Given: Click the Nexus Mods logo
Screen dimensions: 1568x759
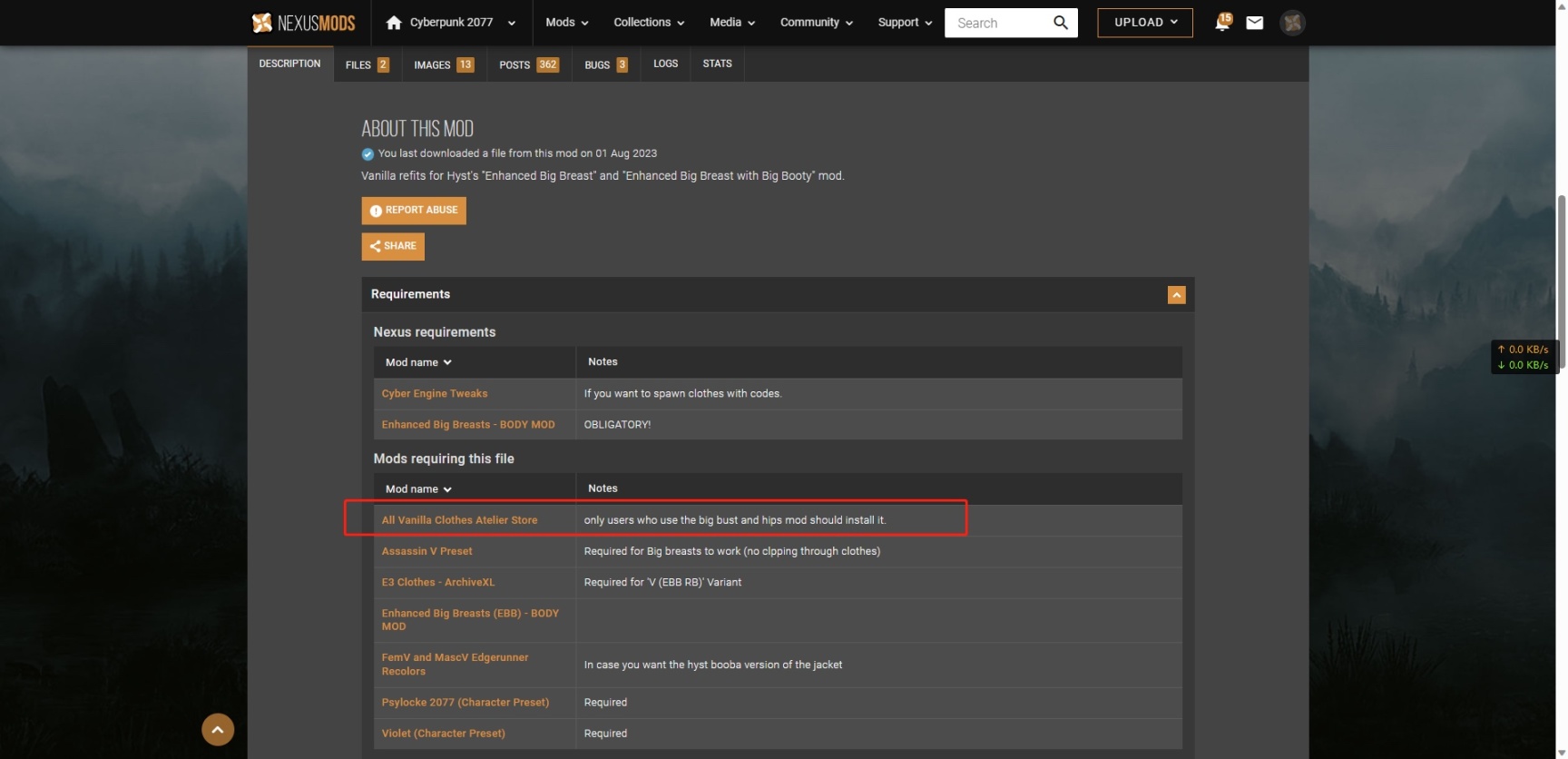Looking at the screenshot, I should (303, 23).
